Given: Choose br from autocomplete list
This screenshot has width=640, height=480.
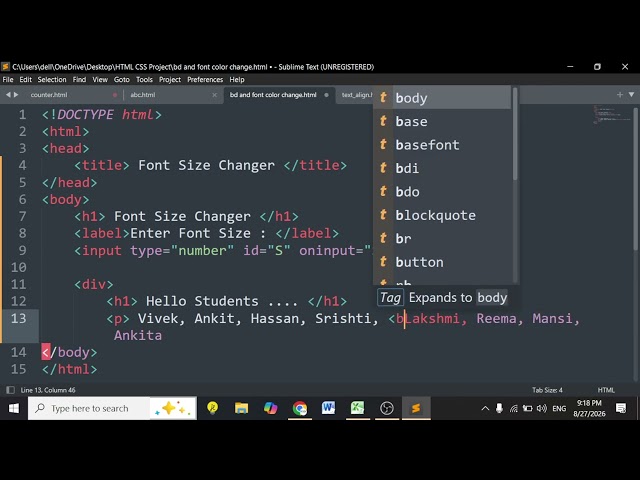Looking at the screenshot, I should 442,238.
